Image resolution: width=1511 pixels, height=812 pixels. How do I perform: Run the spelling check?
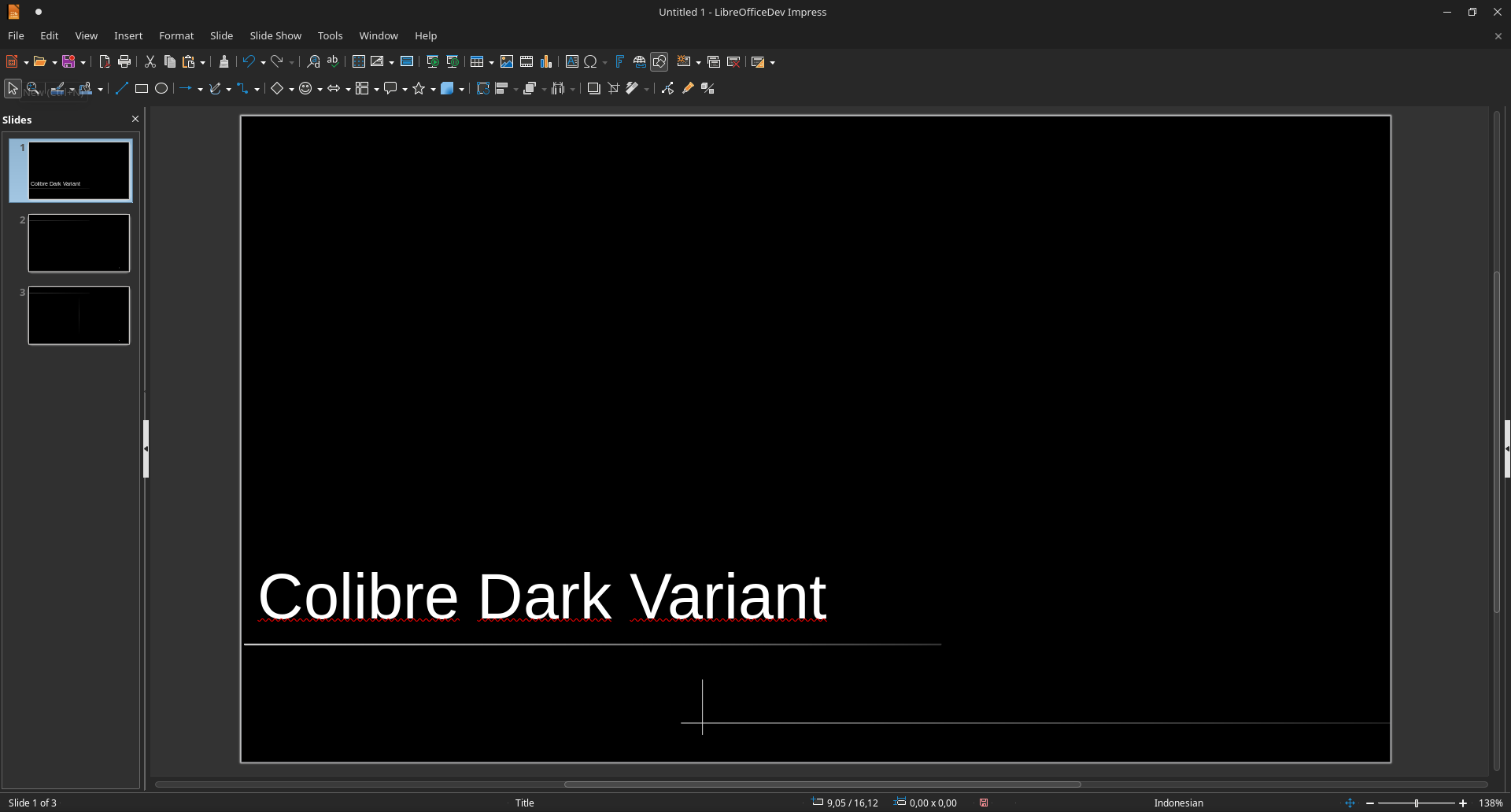point(333,62)
